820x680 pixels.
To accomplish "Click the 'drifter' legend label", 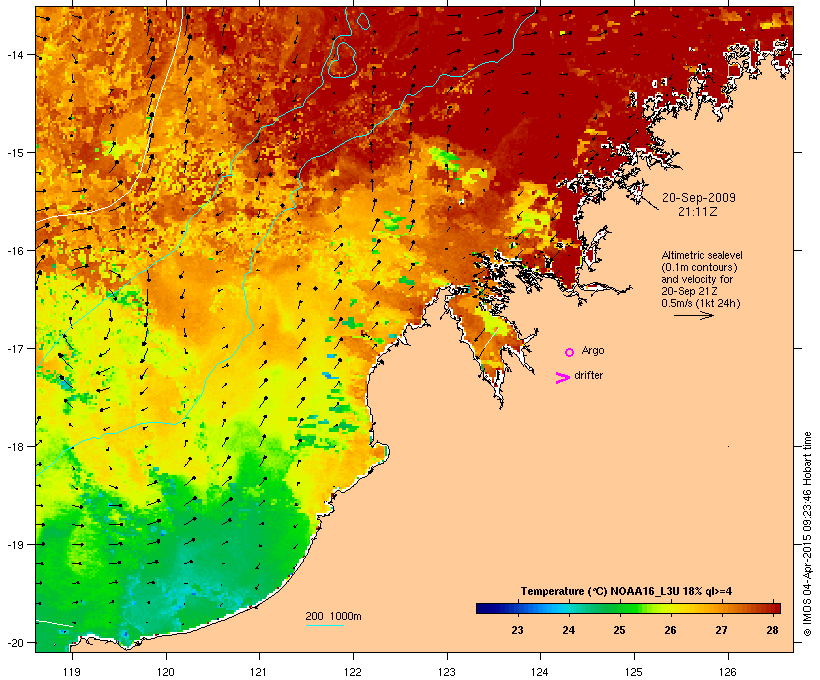I will point(588,376).
